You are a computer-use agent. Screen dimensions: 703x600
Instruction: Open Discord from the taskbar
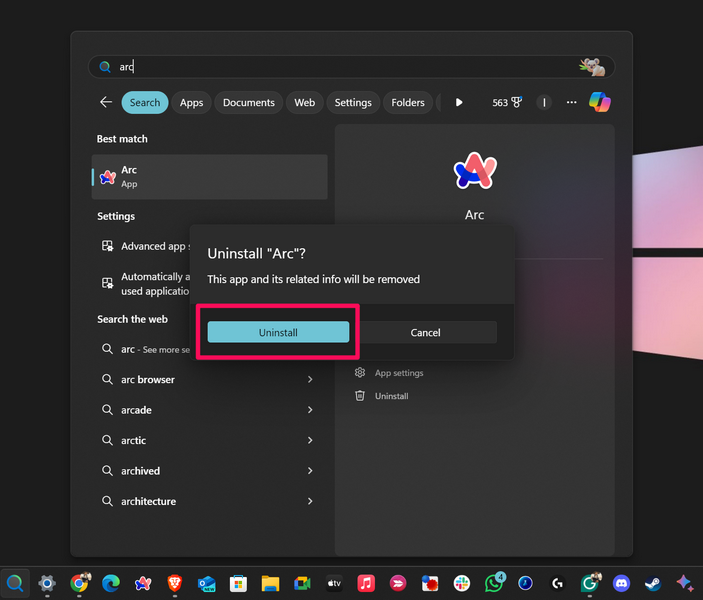coord(621,583)
